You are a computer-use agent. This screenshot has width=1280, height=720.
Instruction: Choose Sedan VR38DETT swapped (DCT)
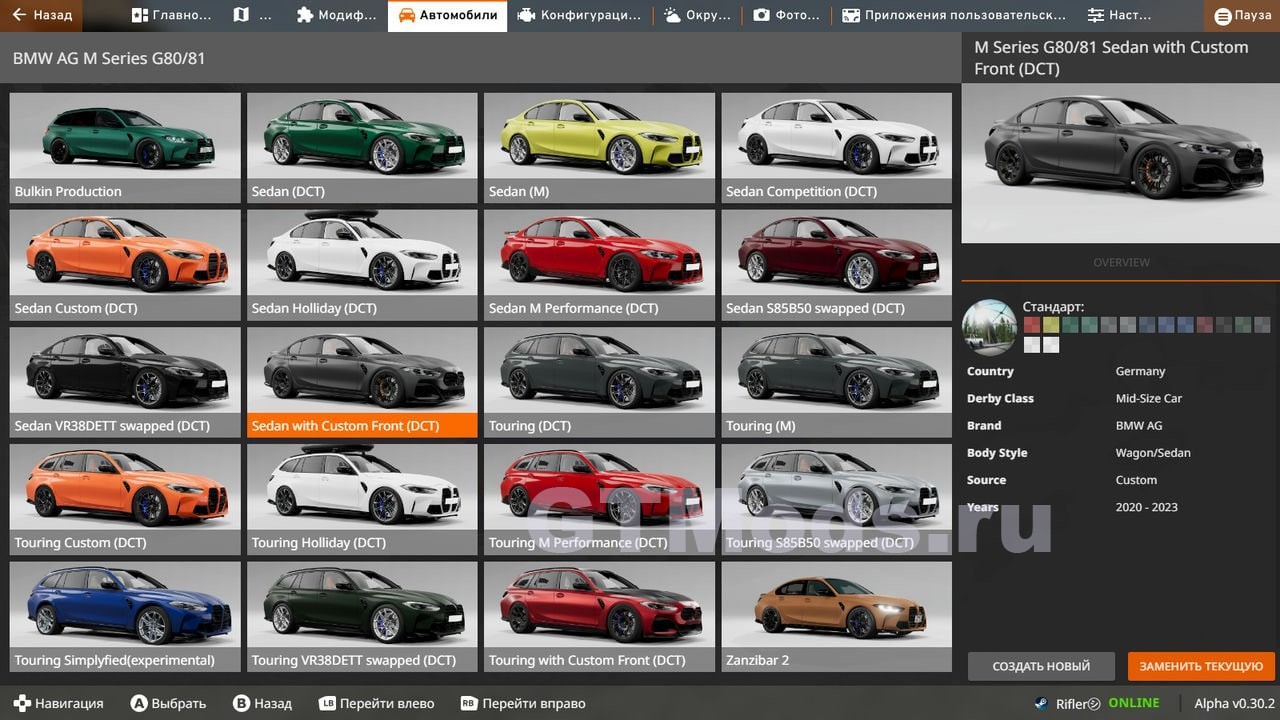(x=125, y=382)
